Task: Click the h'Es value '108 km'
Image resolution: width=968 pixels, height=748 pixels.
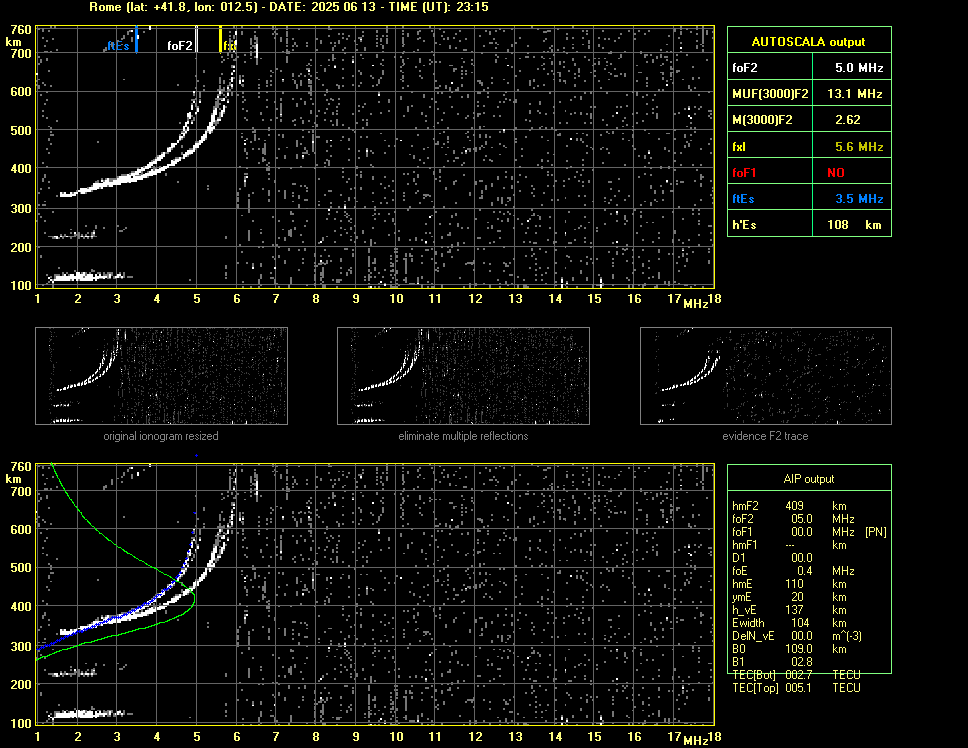Action: 854,225
